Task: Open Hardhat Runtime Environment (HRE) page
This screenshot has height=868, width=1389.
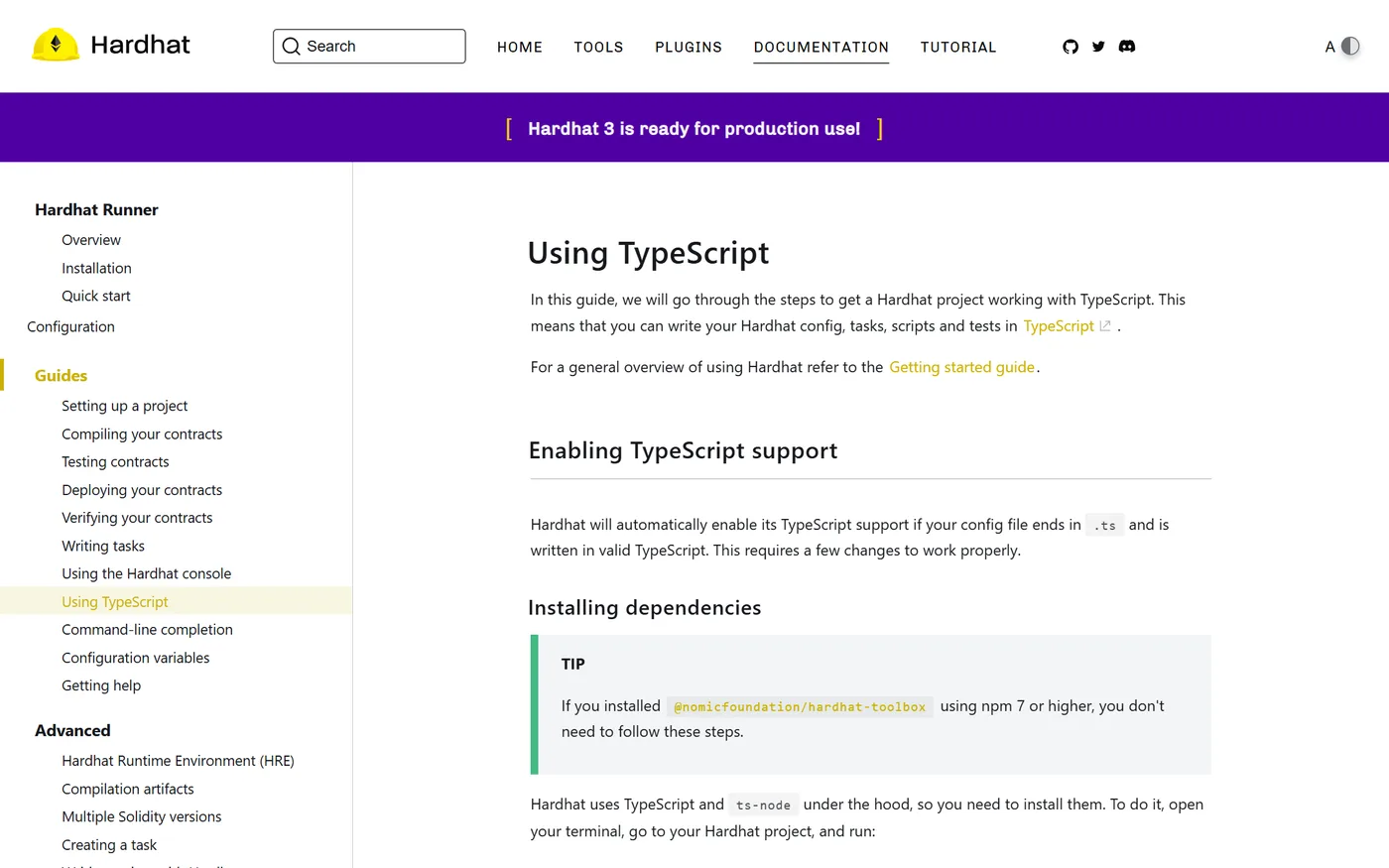Action: pyautogui.click(x=178, y=761)
